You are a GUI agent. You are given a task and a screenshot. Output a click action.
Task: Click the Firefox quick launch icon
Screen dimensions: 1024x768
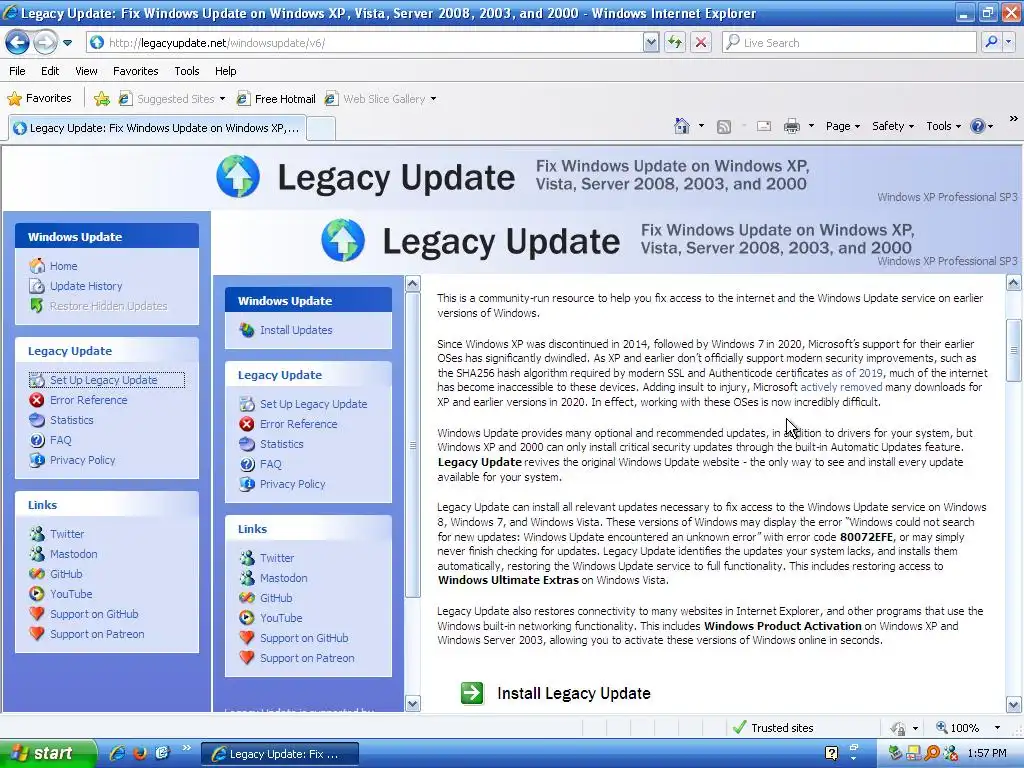click(x=140, y=754)
